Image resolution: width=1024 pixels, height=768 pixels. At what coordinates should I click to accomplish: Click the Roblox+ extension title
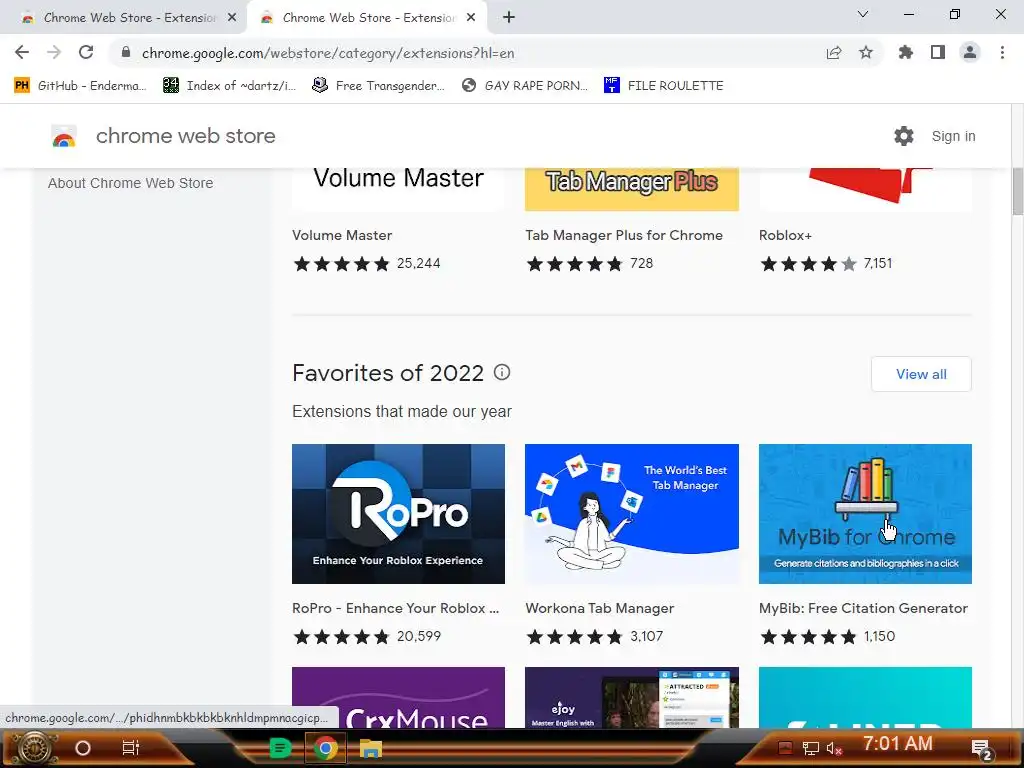coord(785,235)
